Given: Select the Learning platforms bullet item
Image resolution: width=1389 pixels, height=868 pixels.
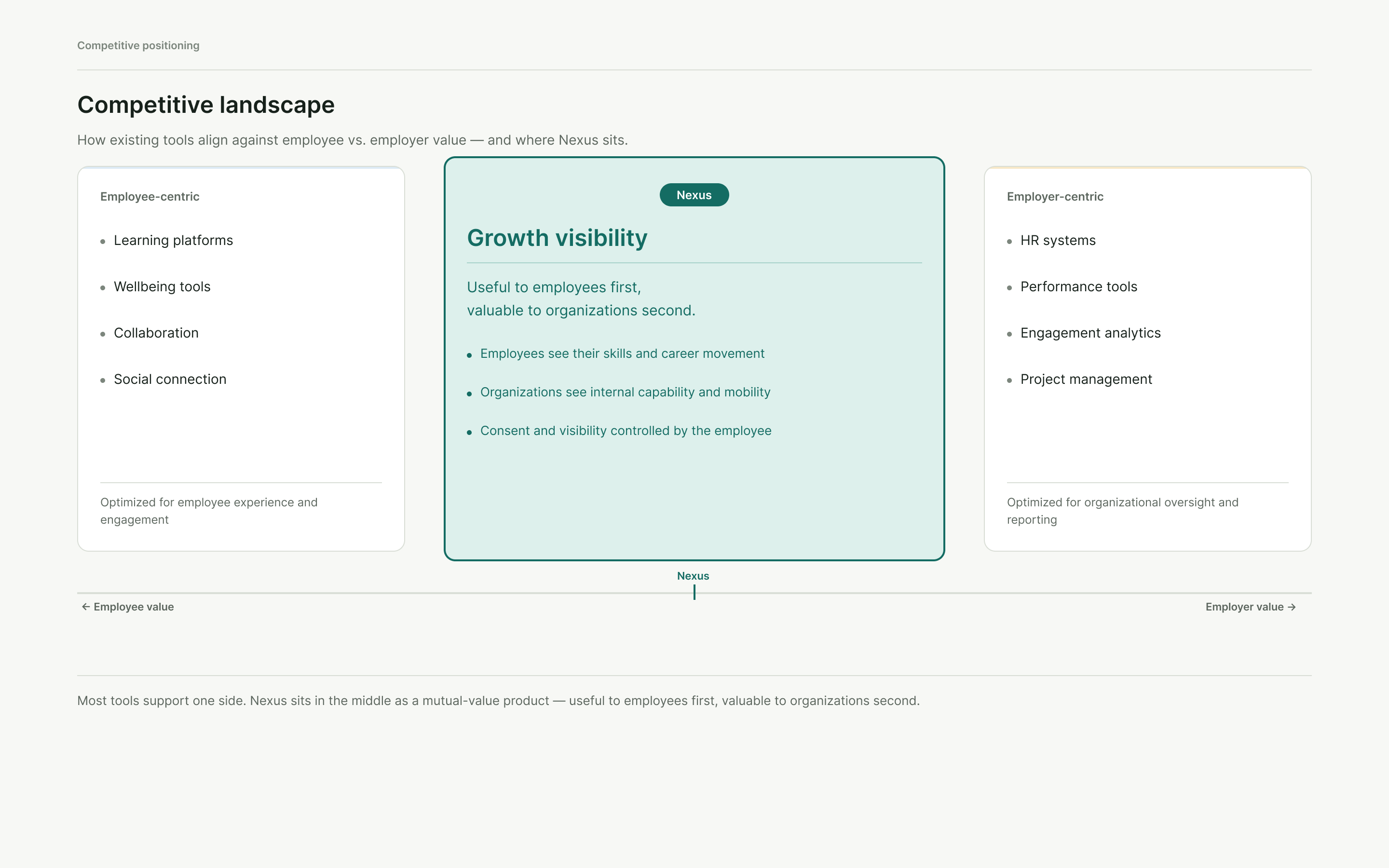Looking at the screenshot, I should (x=166, y=241).
